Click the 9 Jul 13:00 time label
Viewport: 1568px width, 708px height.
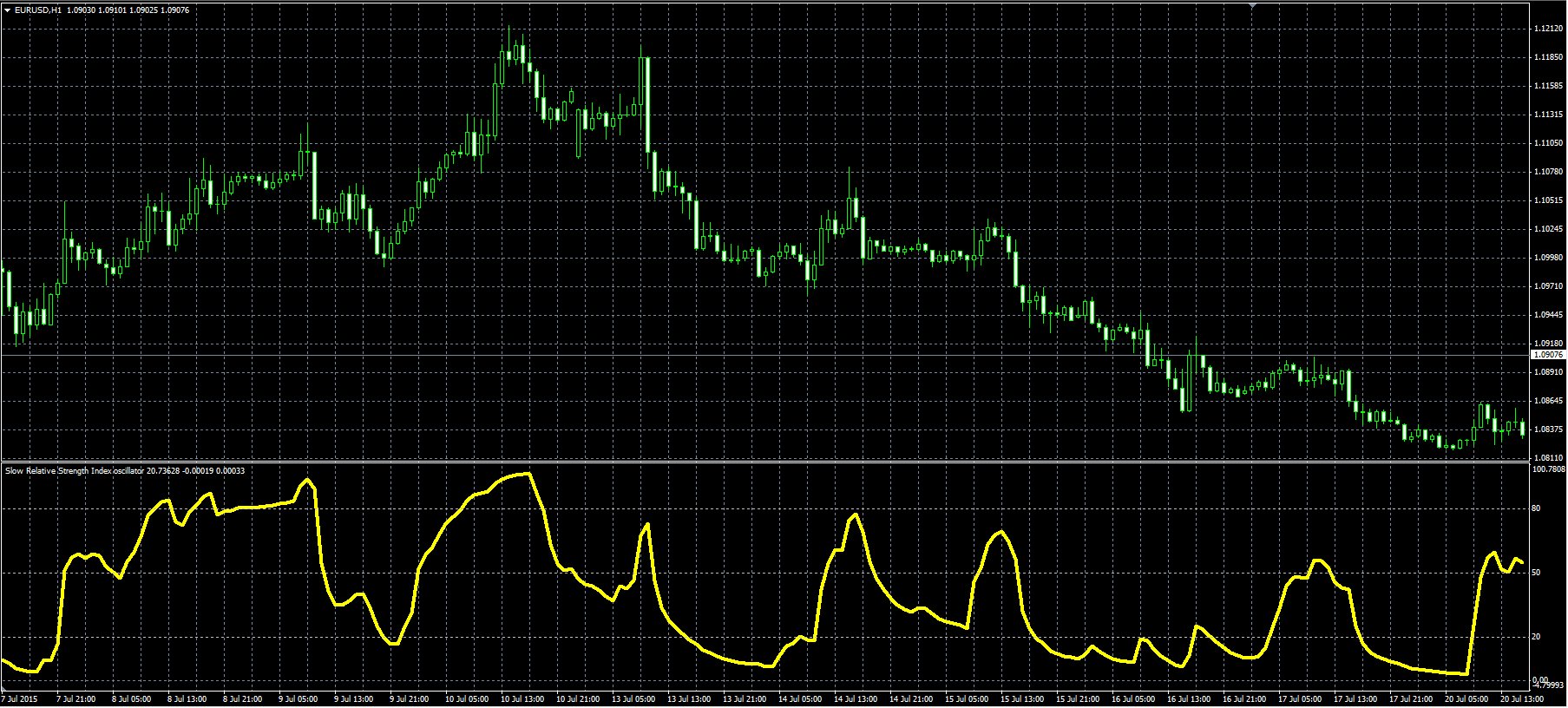click(354, 699)
